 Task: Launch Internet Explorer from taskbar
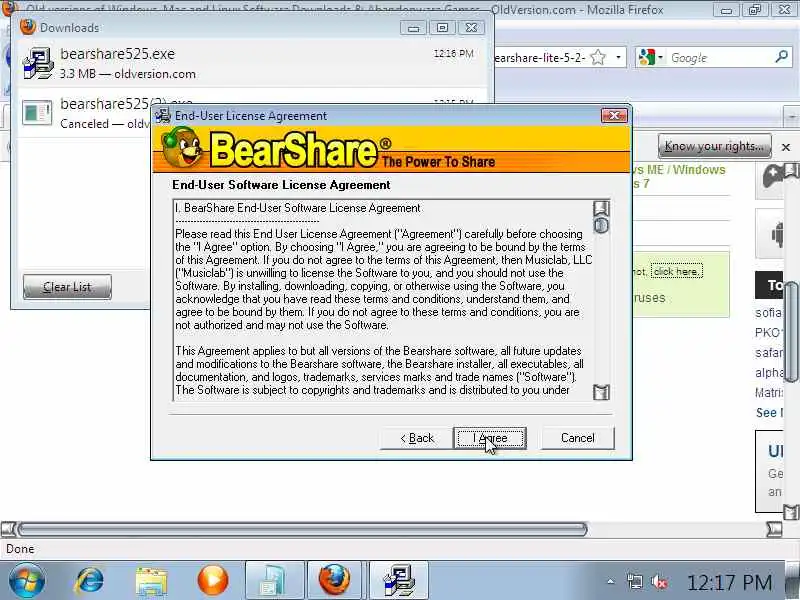[x=90, y=580]
